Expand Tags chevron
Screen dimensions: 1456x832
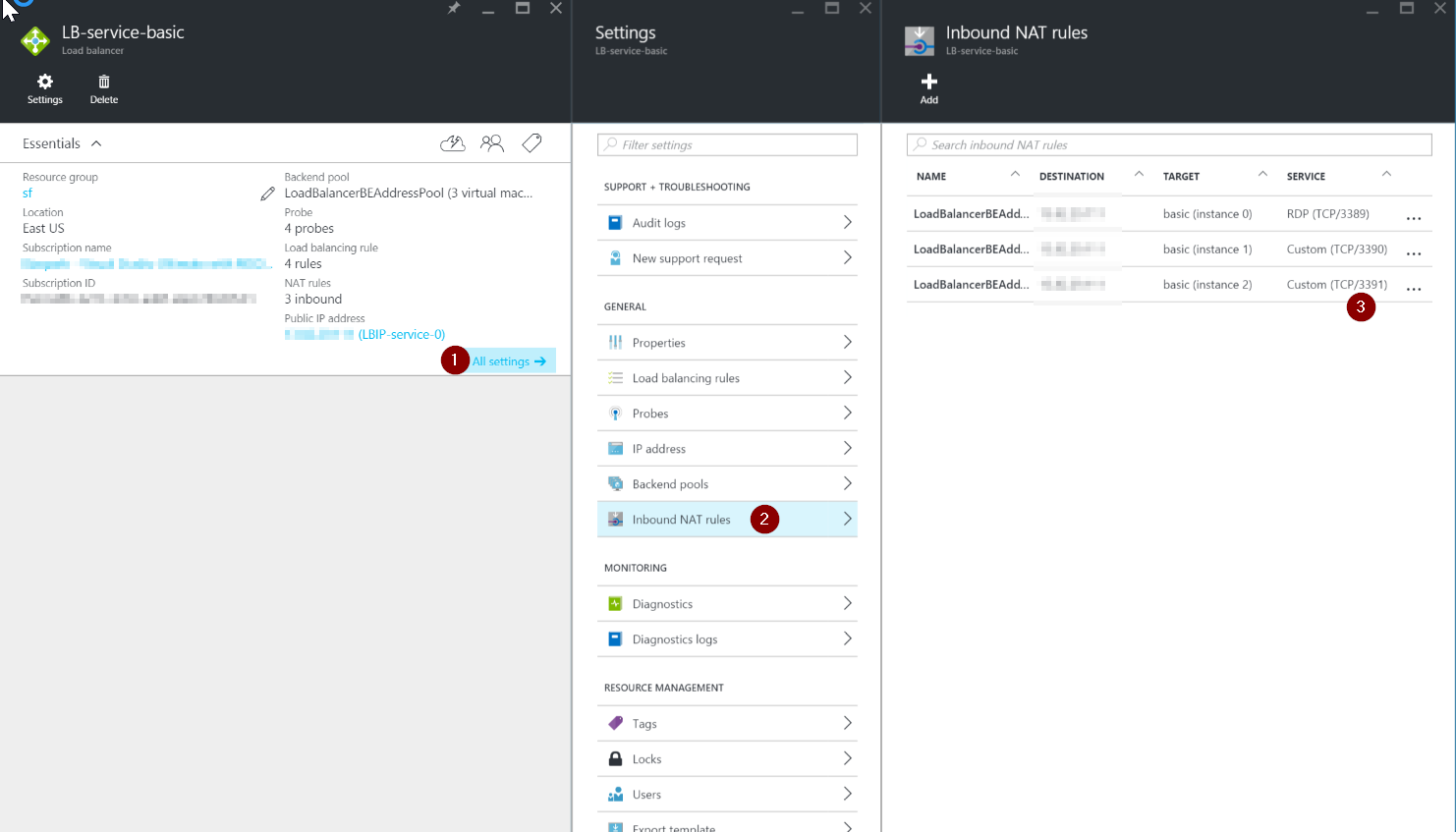tap(847, 723)
